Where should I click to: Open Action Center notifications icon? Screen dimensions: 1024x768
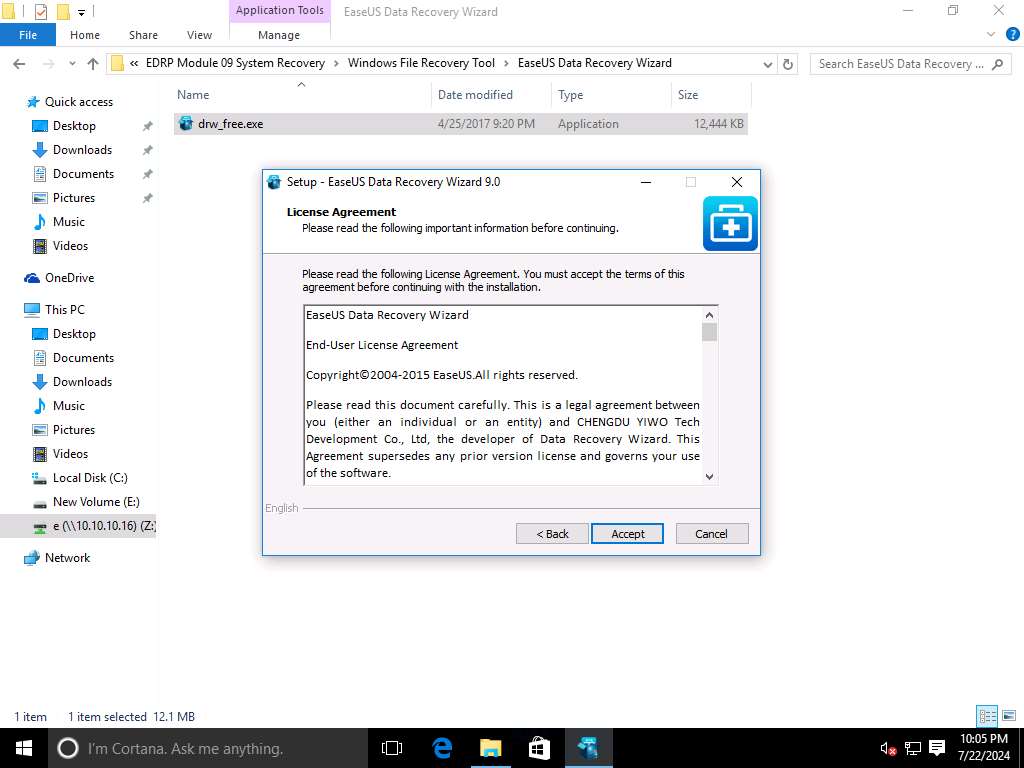pyautogui.click(x=937, y=748)
